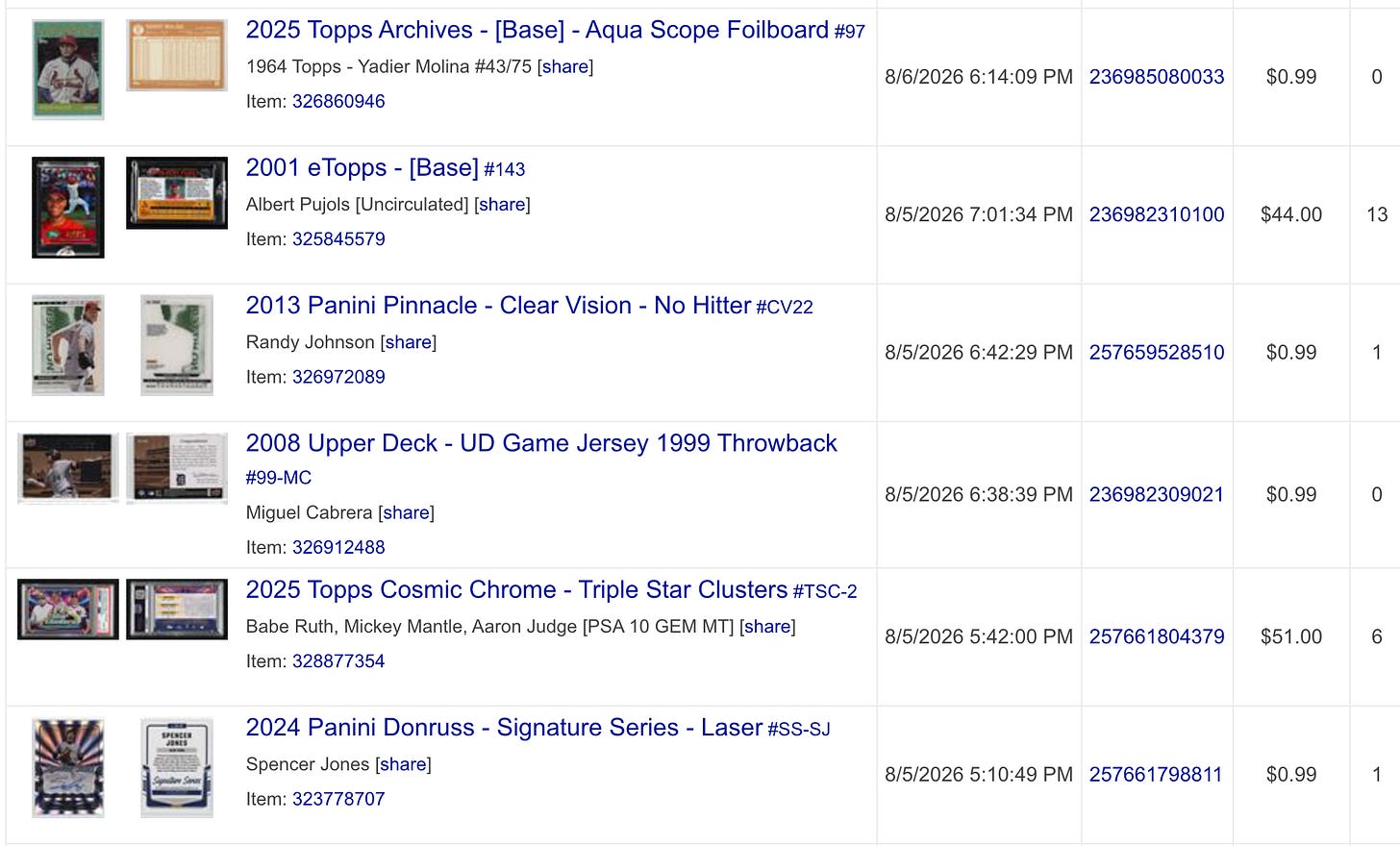Open item number 326860946

tap(338, 101)
